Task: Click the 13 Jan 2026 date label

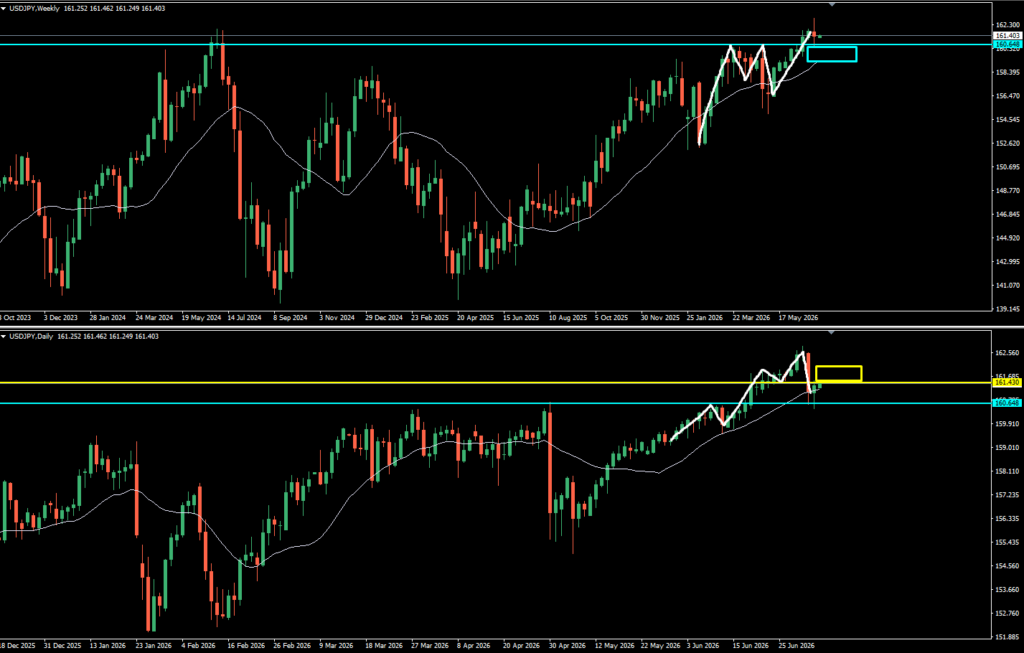Action: point(108,646)
